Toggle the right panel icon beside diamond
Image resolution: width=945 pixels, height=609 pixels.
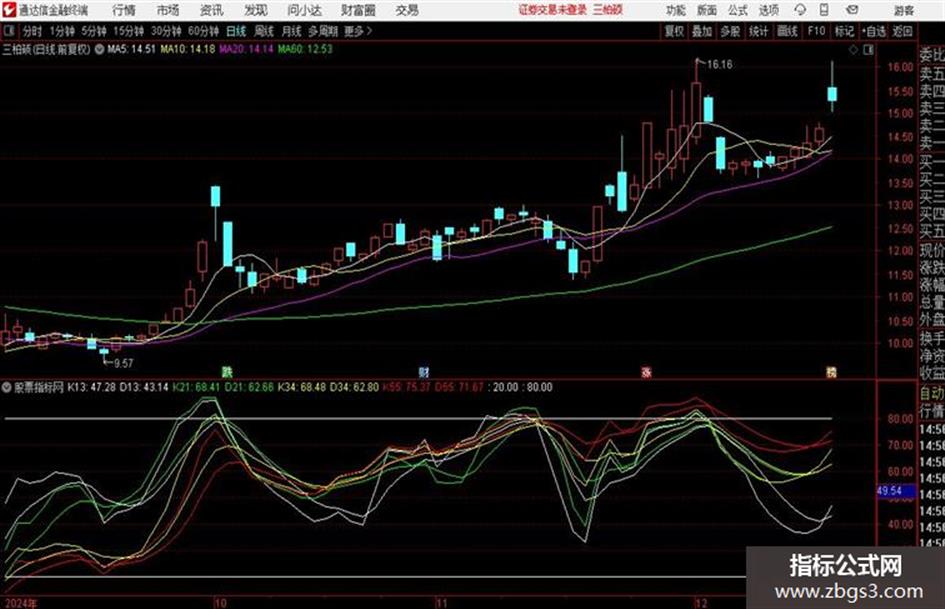868,50
